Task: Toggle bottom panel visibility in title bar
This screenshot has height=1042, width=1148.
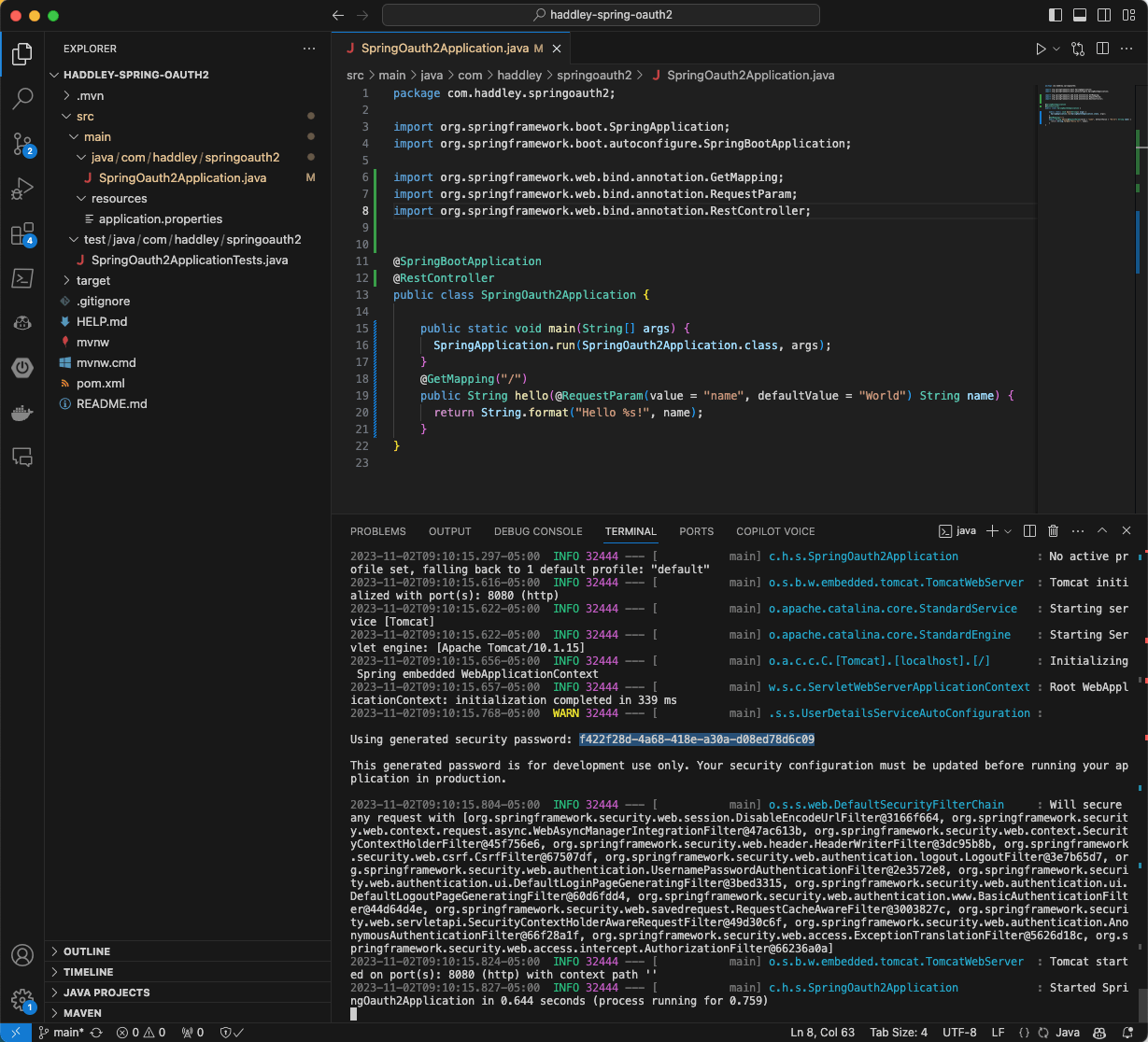Action: pyautogui.click(x=1080, y=15)
